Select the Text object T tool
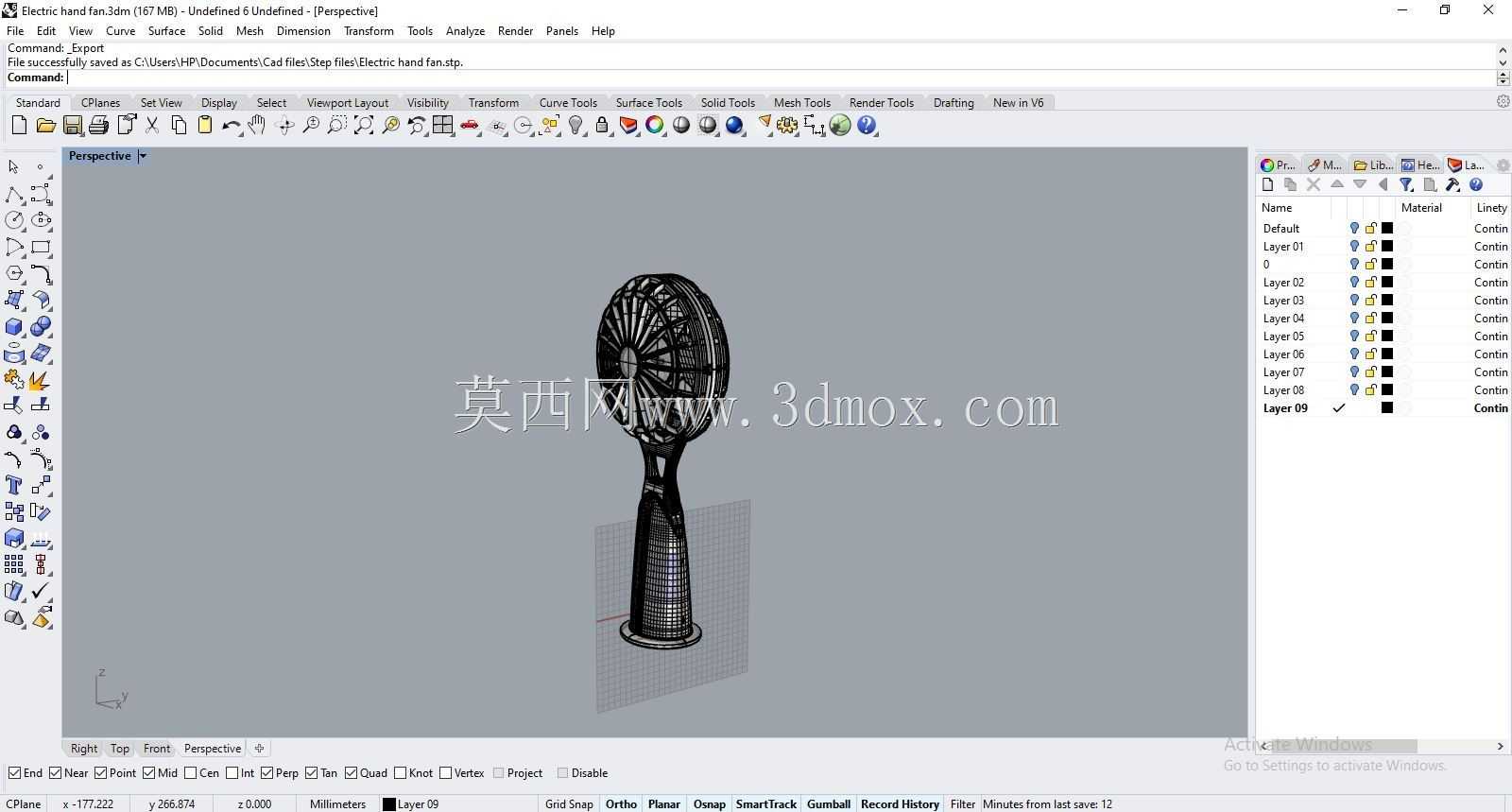The image size is (1512, 812). (14, 485)
